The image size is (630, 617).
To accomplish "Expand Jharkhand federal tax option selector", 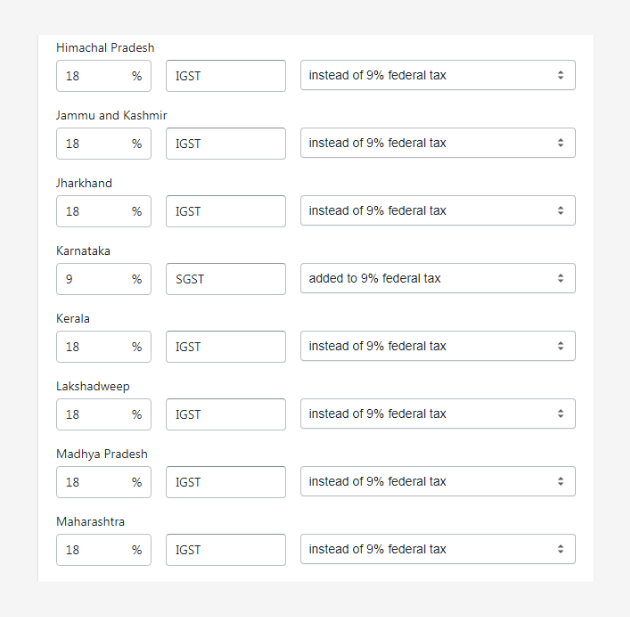I will 438,210.
